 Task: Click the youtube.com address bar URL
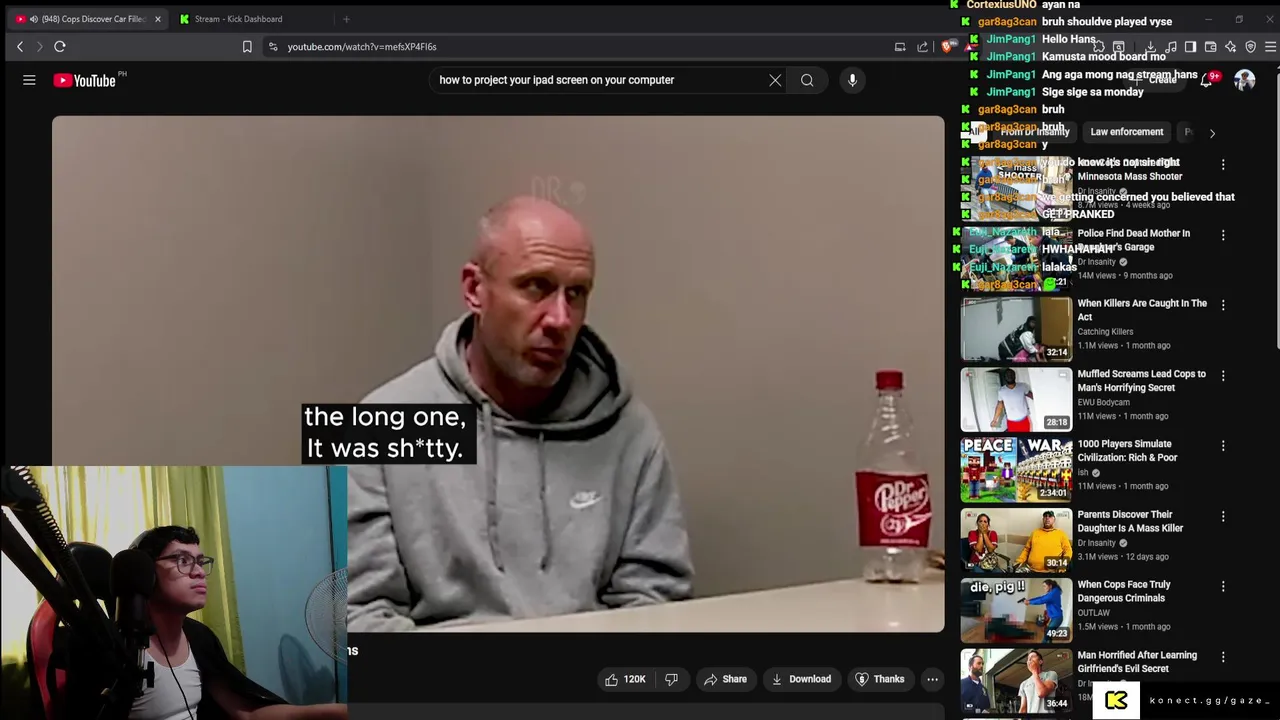(x=362, y=46)
